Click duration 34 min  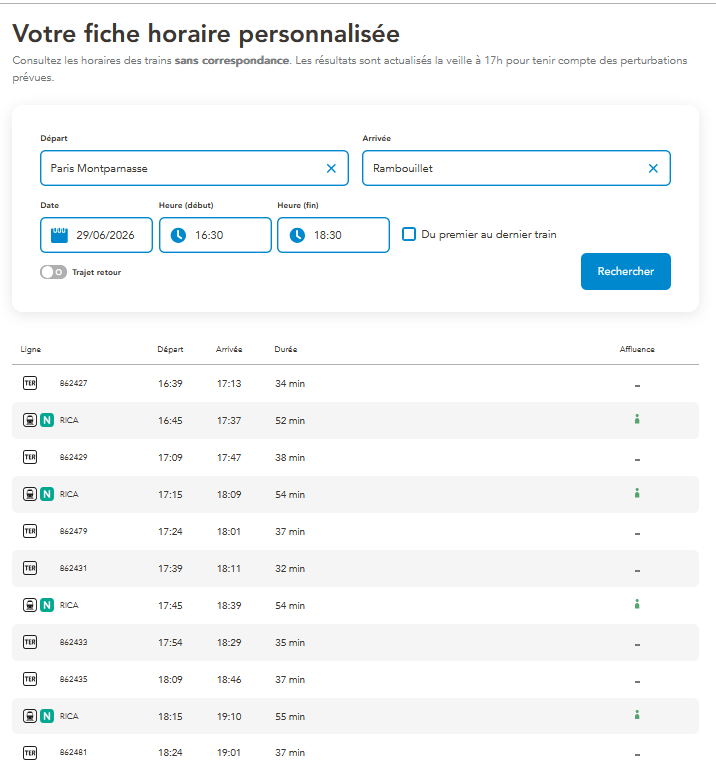(x=290, y=384)
